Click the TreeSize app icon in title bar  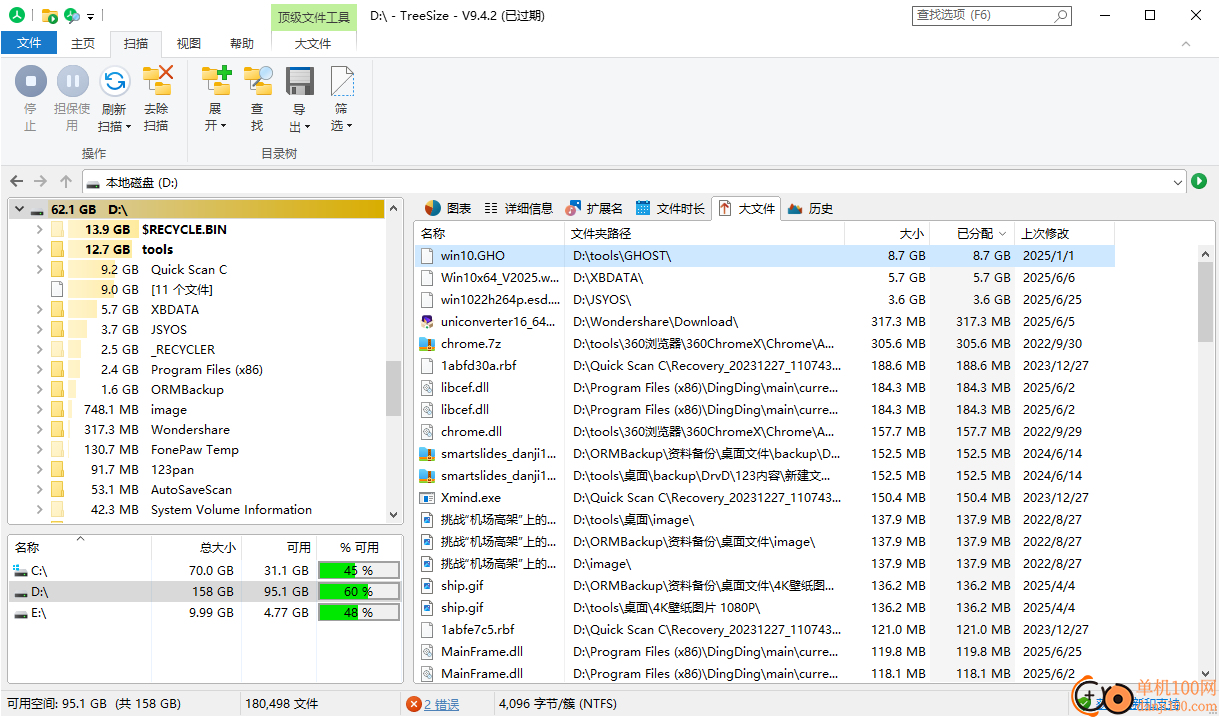point(17,16)
